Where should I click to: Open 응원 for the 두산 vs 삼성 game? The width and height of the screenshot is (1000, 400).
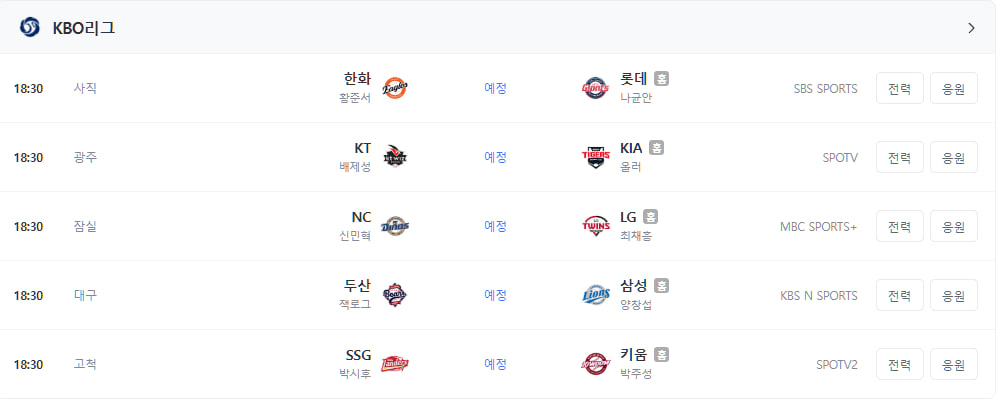click(953, 295)
